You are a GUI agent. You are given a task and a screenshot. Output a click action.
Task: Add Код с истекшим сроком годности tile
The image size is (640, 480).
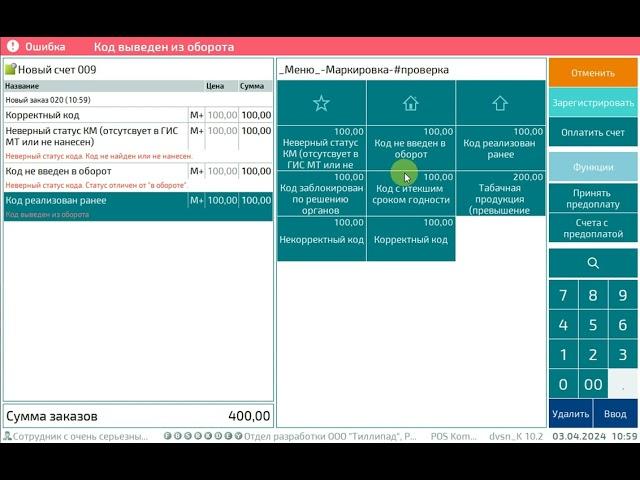tap(411, 193)
